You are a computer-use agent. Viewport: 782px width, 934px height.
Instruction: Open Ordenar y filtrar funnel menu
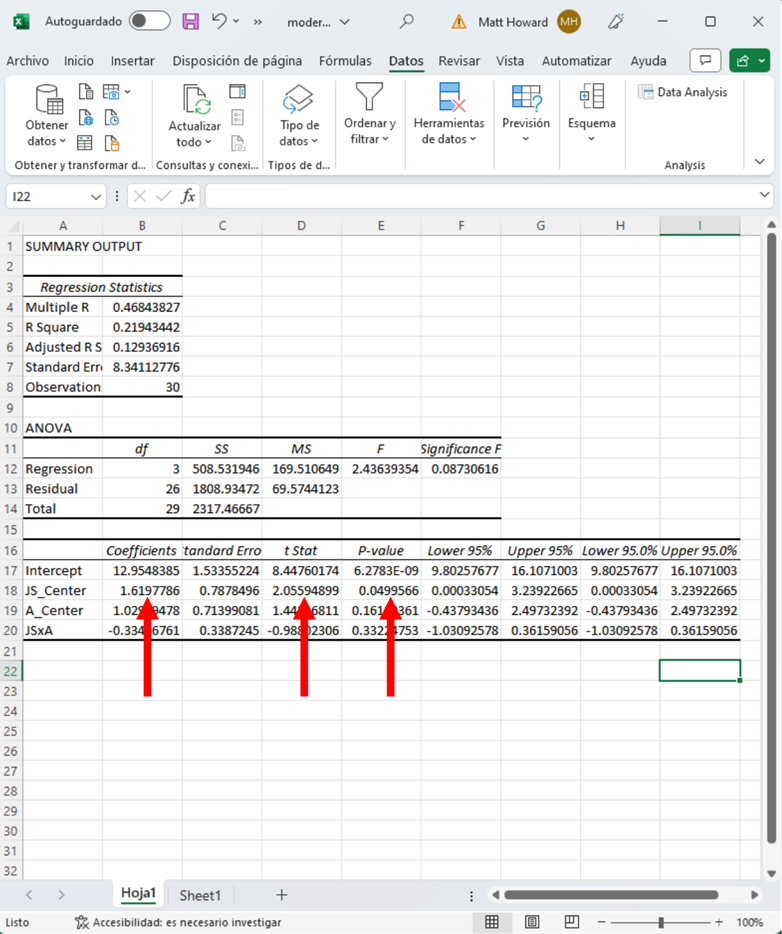tap(369, 117)
